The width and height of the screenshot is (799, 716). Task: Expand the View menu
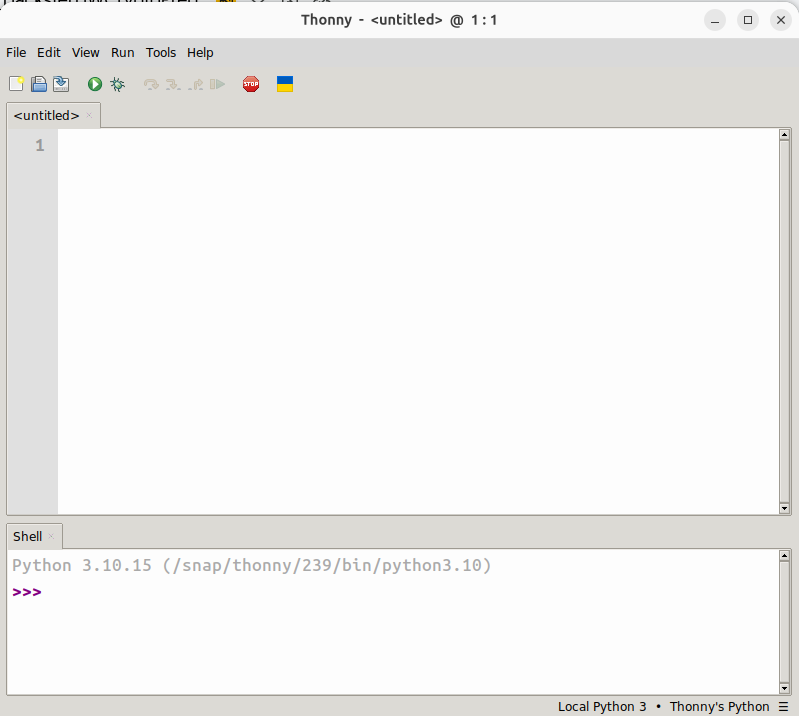86,53
